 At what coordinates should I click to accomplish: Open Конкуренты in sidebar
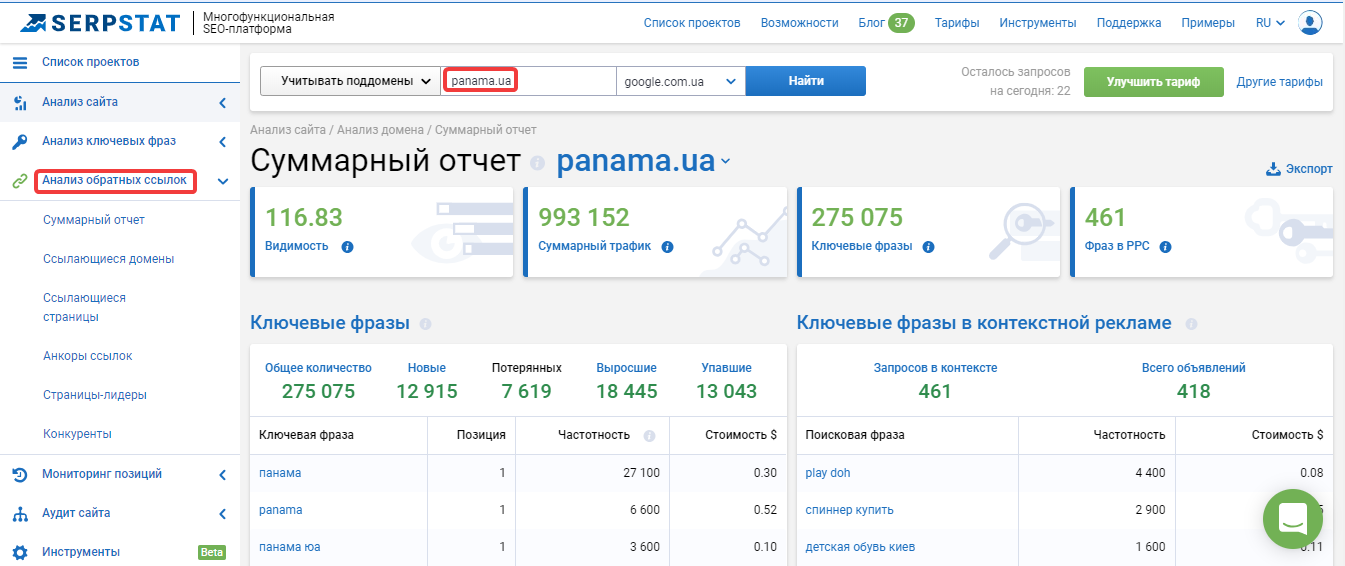77,434
